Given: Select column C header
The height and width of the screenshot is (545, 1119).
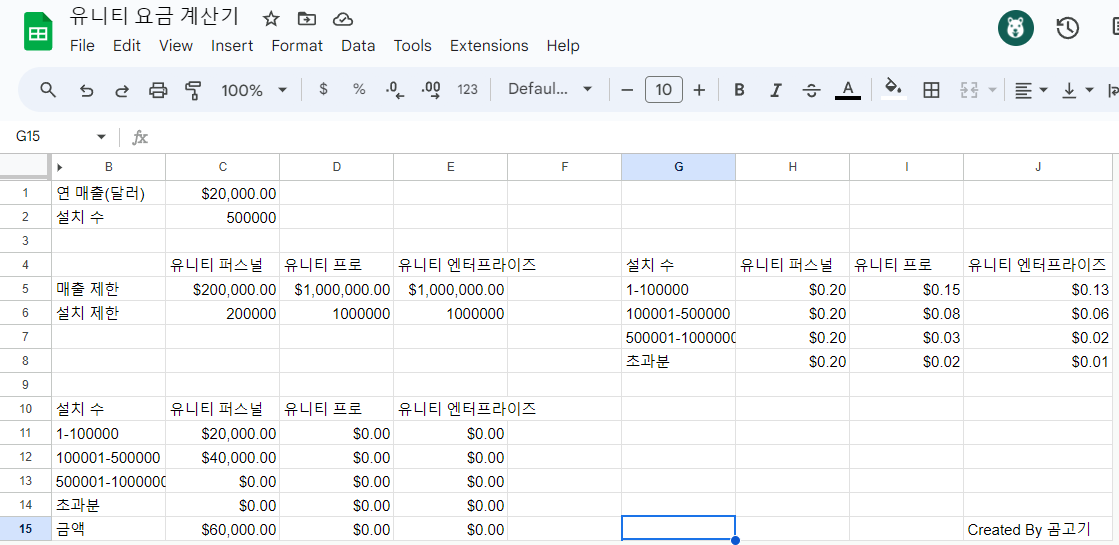Looking at the screenshot, I should tap(223, 167).
